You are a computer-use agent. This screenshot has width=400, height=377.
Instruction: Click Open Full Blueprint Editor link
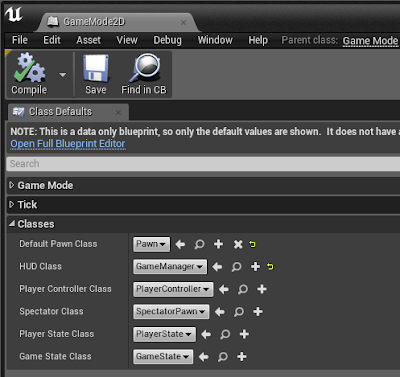pyautogui.click(x=68, y=144)
